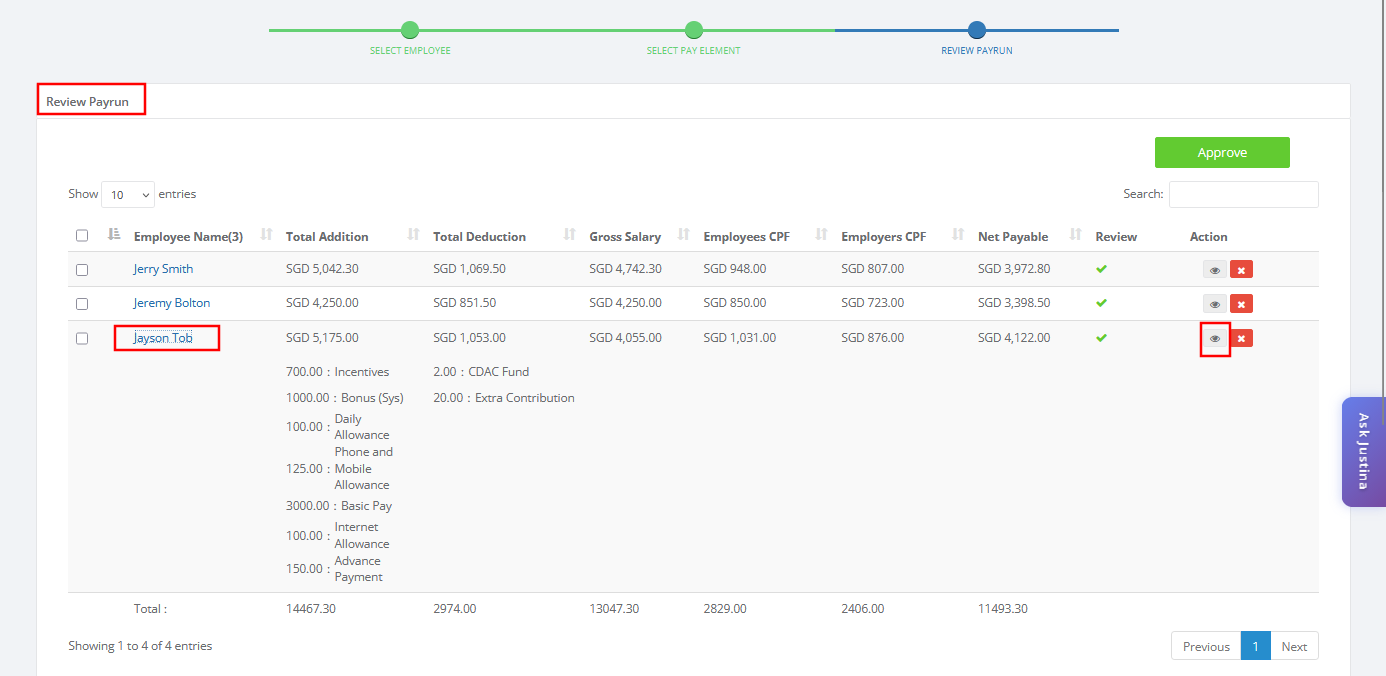
Task: Focus the Search input field
Action: click(1243, 194)
